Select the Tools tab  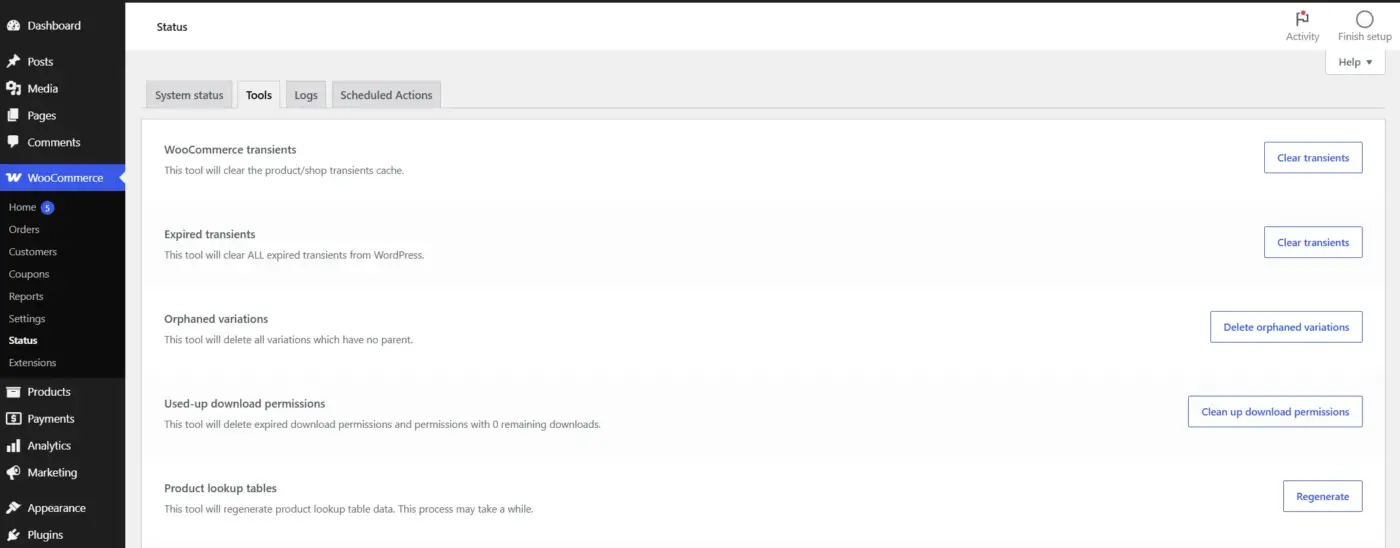point(259,95)
